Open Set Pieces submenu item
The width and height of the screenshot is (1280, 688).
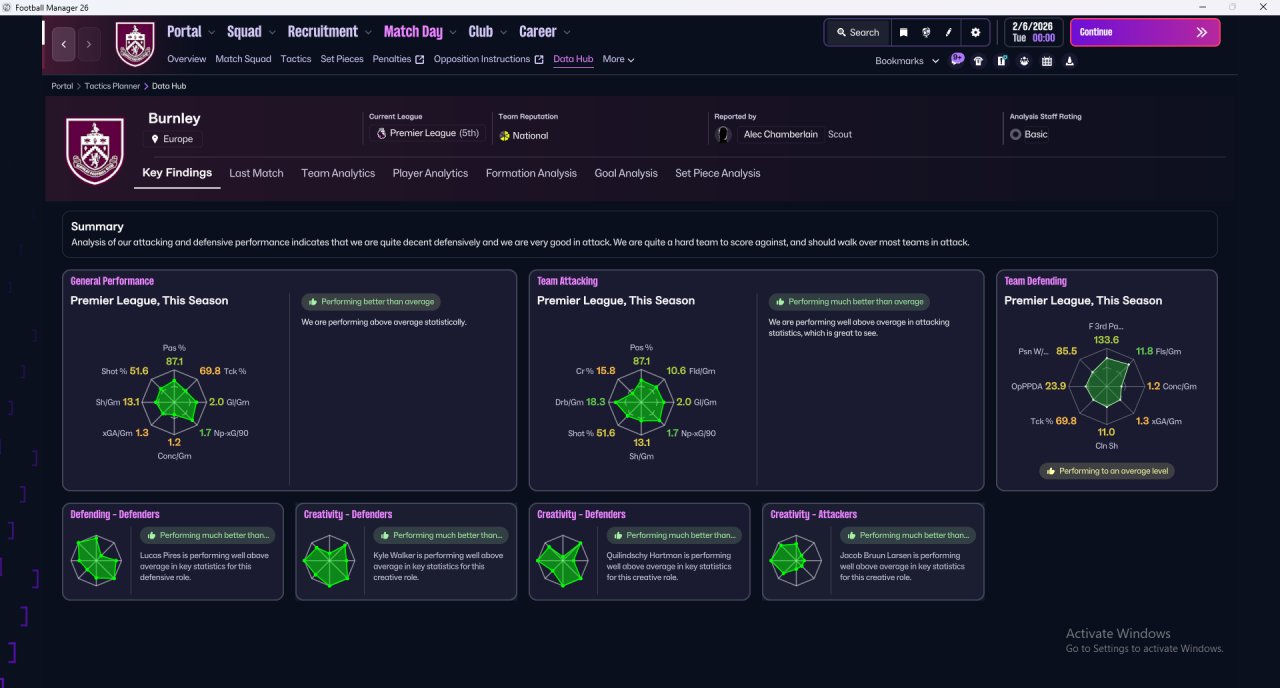pos(342,59)
